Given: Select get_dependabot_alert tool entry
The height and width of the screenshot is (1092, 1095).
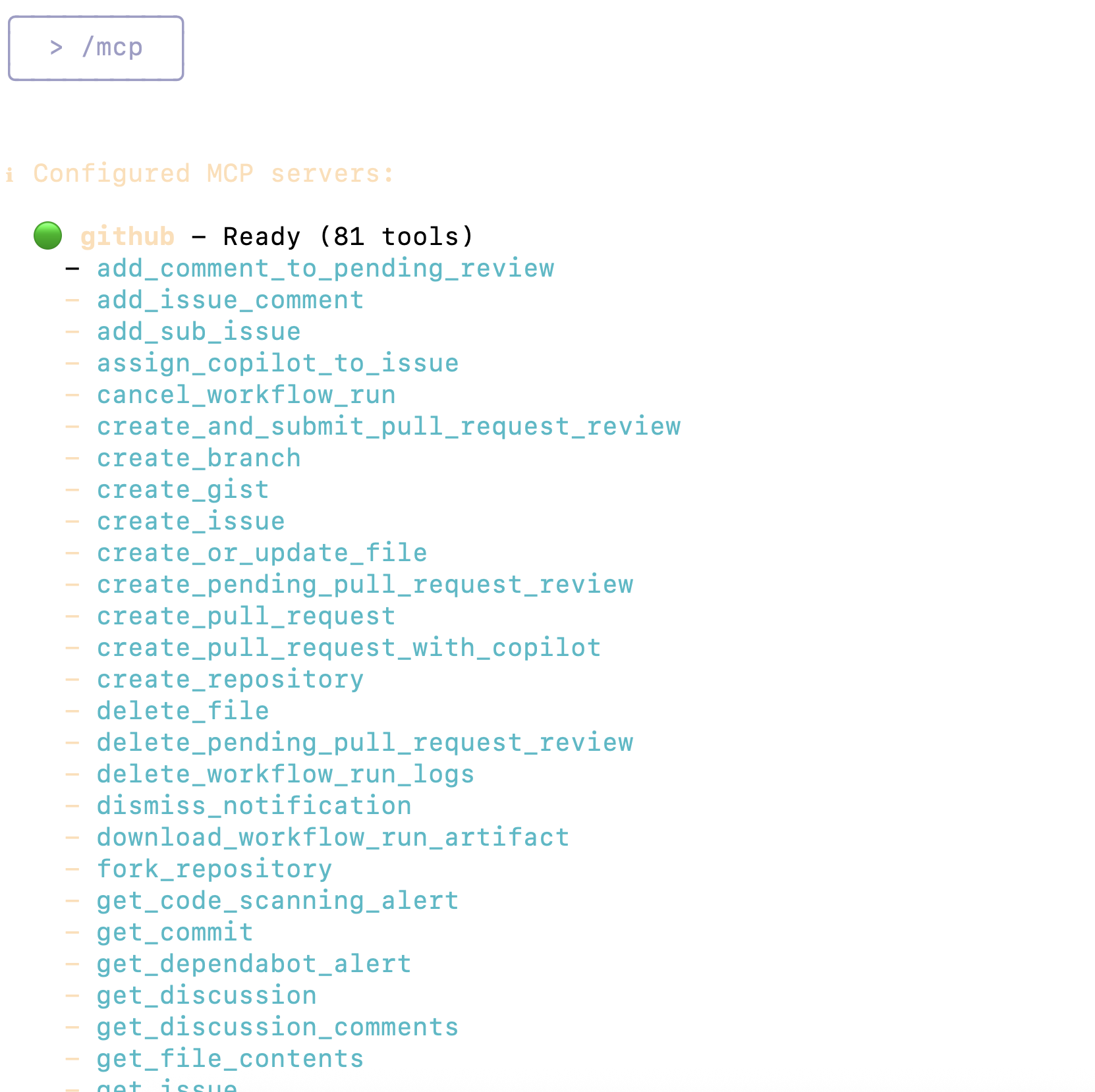Looking at the screenshot, I should (x=254, y=964).
